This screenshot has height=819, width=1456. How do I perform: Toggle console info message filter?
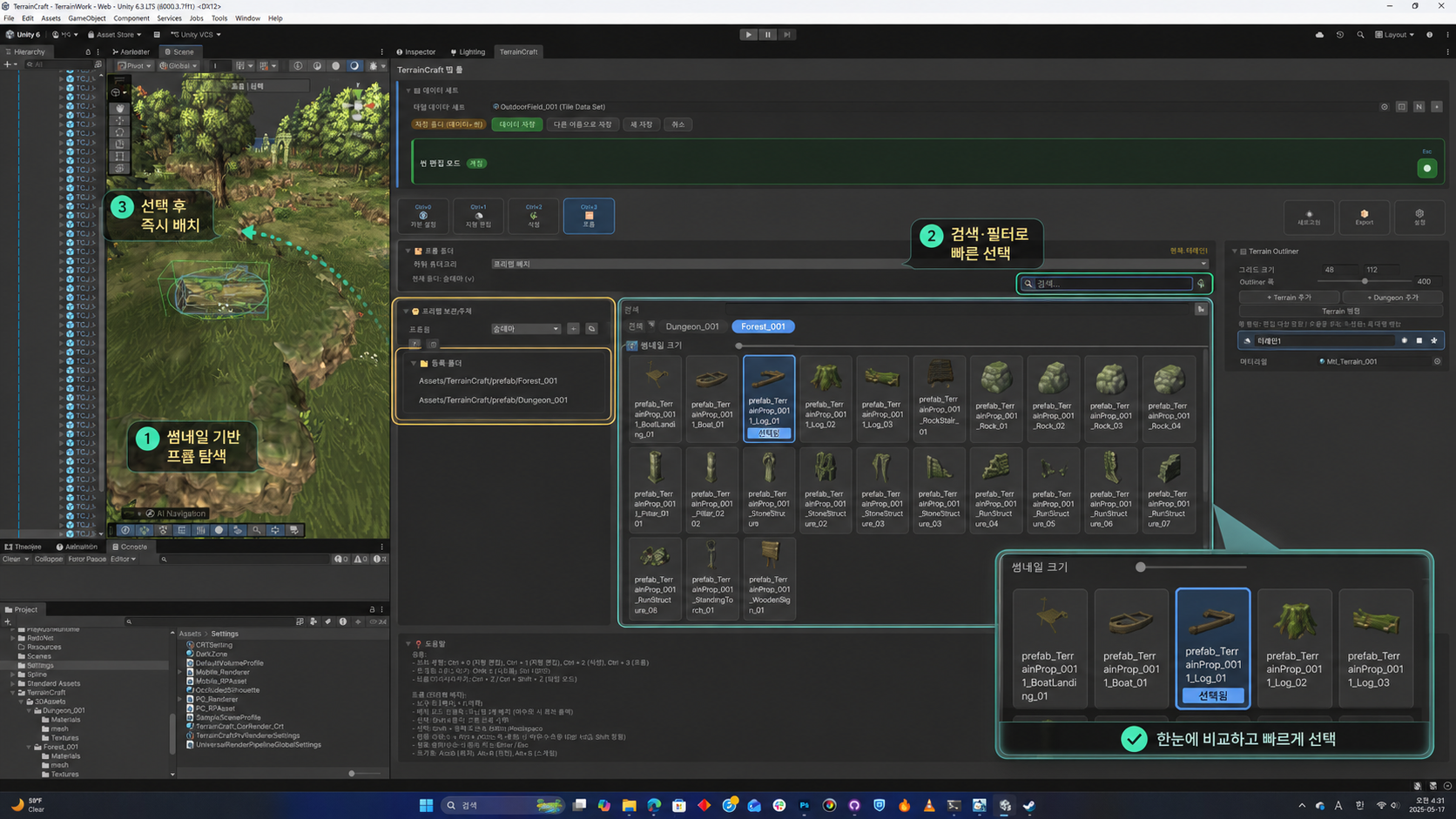(x=340, y=560)
